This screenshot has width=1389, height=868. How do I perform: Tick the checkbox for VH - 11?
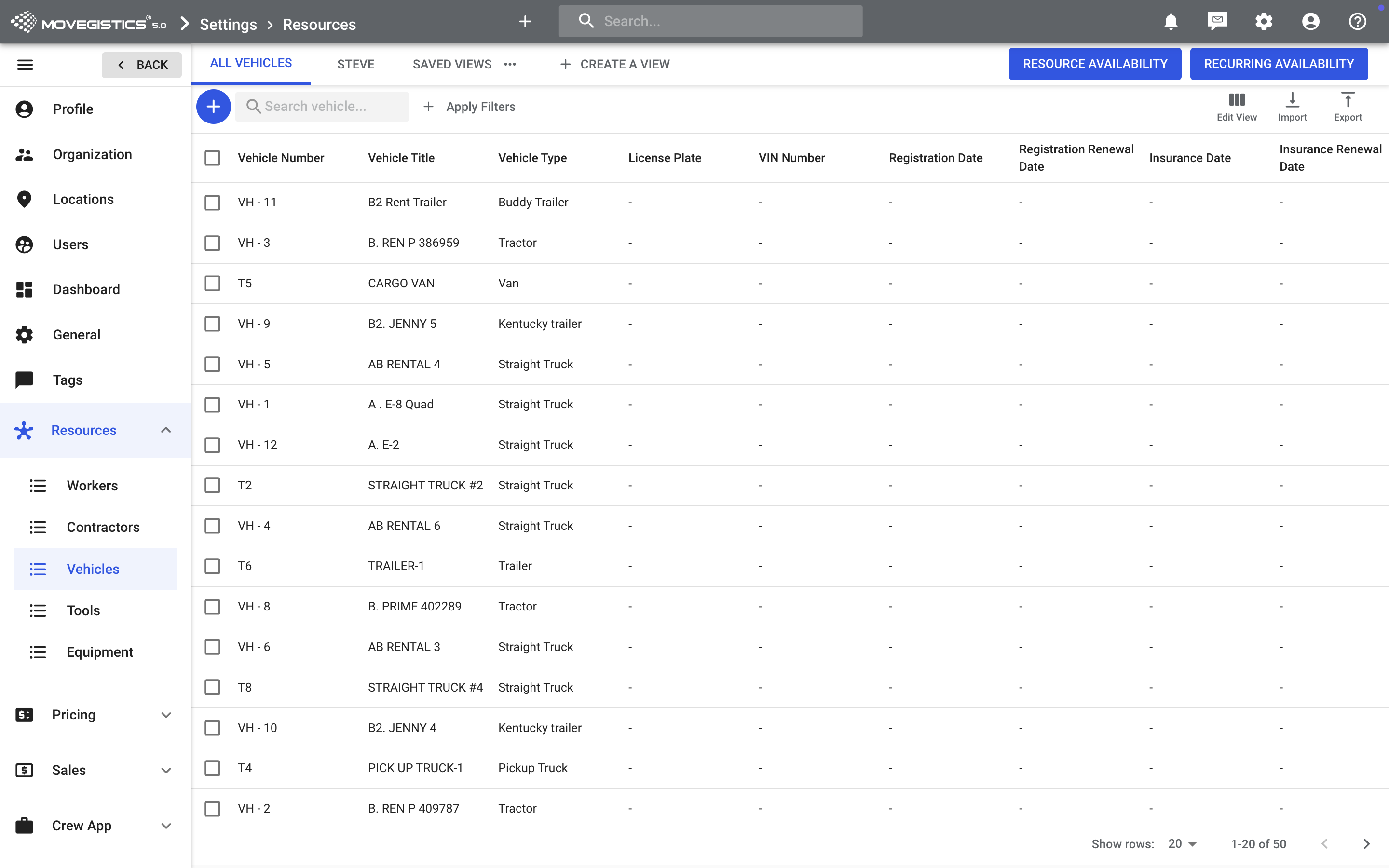click(212, 202)
